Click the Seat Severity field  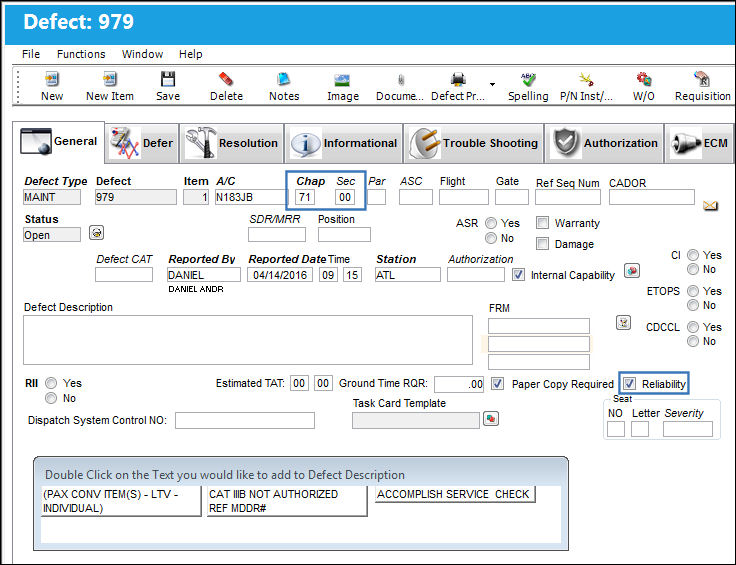(x=688, y=429)
